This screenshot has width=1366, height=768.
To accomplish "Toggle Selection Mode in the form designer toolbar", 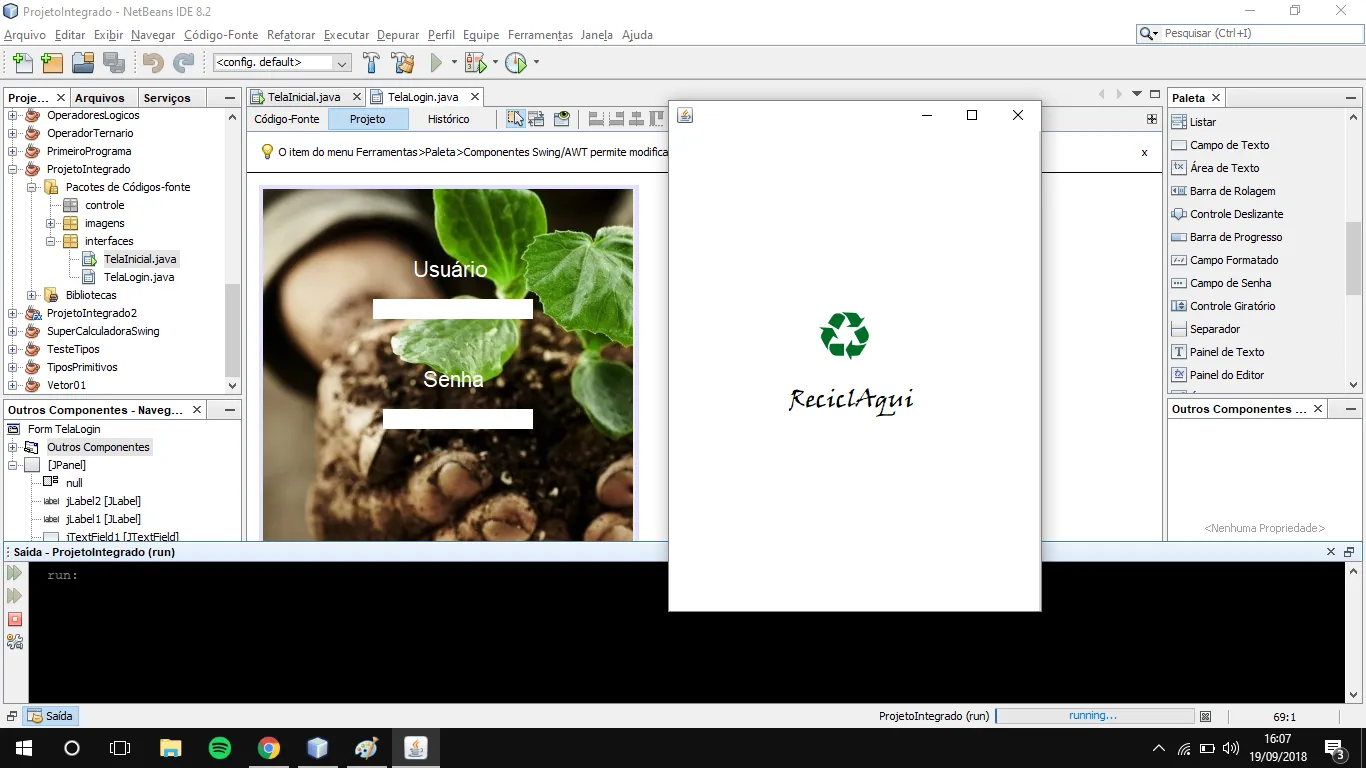I will click(515, 119).
